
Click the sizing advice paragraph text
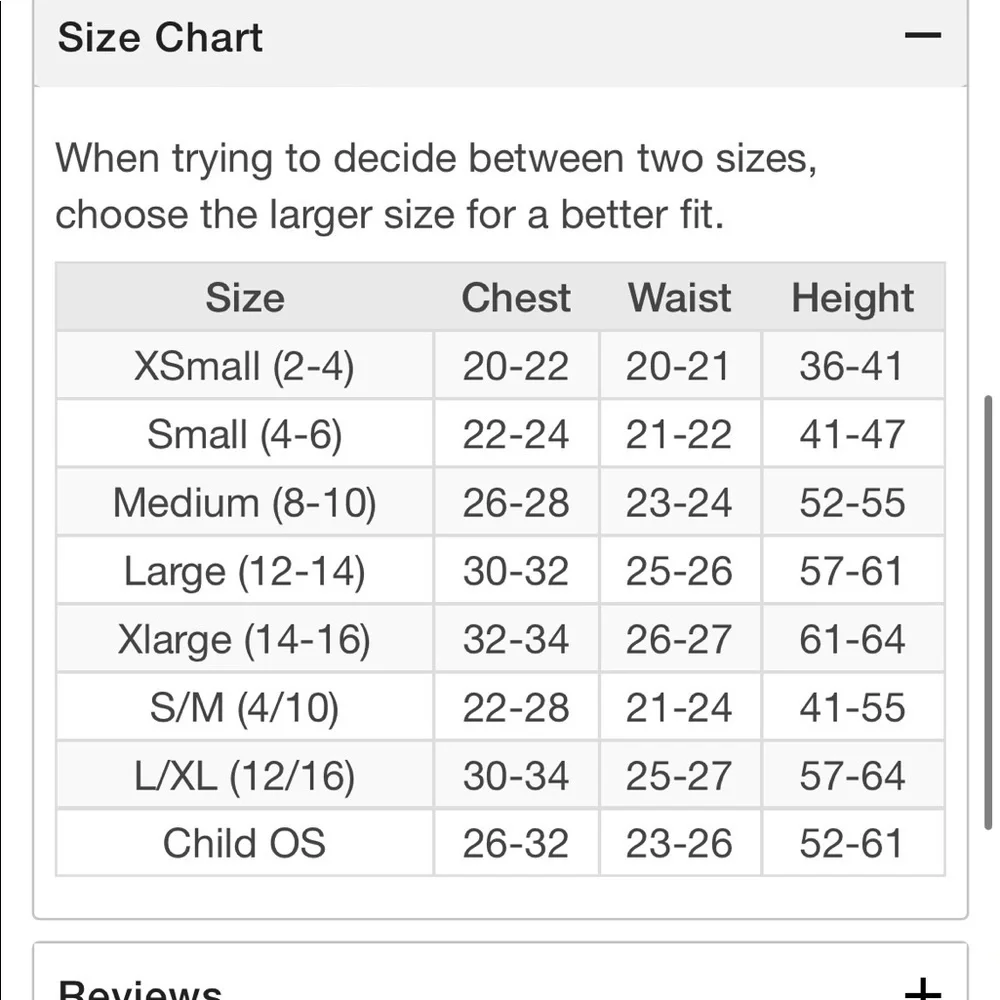pos(436,186)
